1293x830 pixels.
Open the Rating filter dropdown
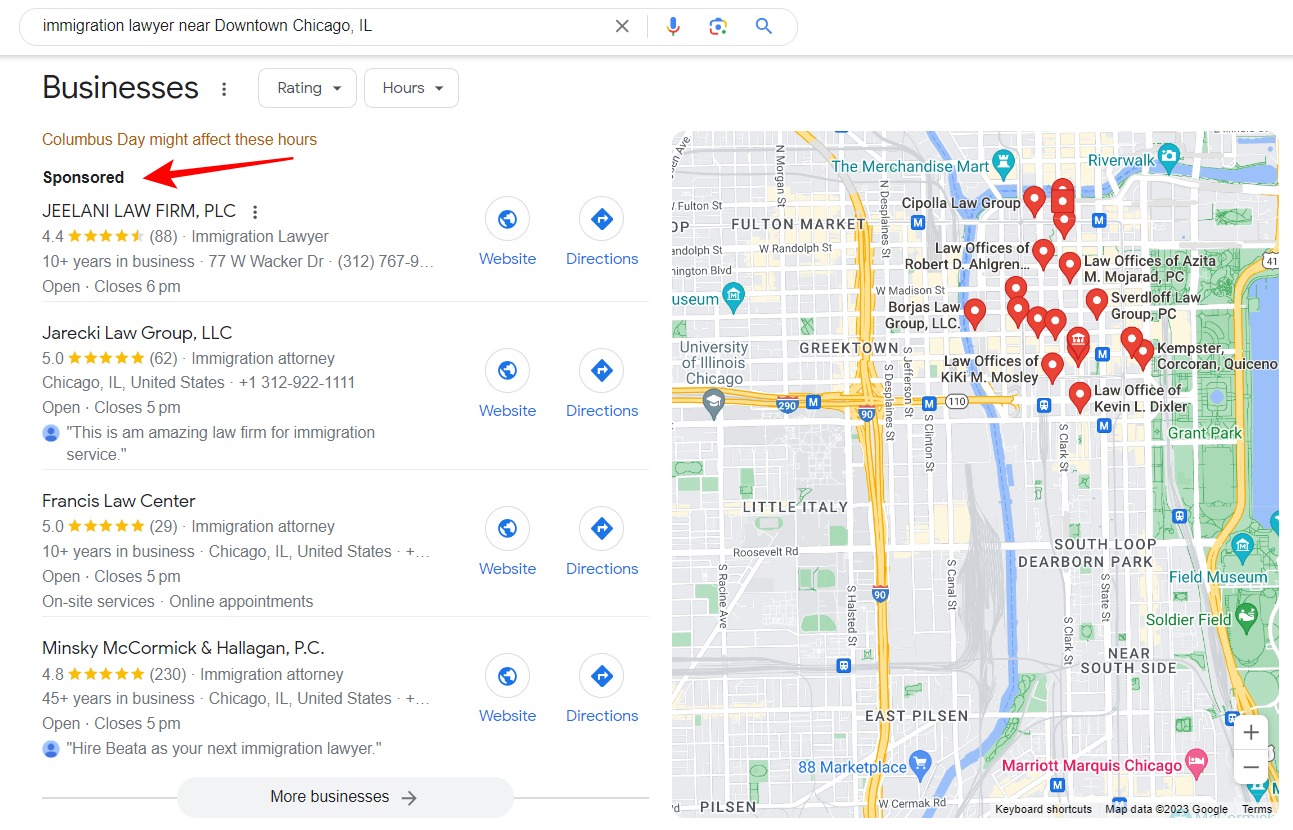(x=307, y=87)
